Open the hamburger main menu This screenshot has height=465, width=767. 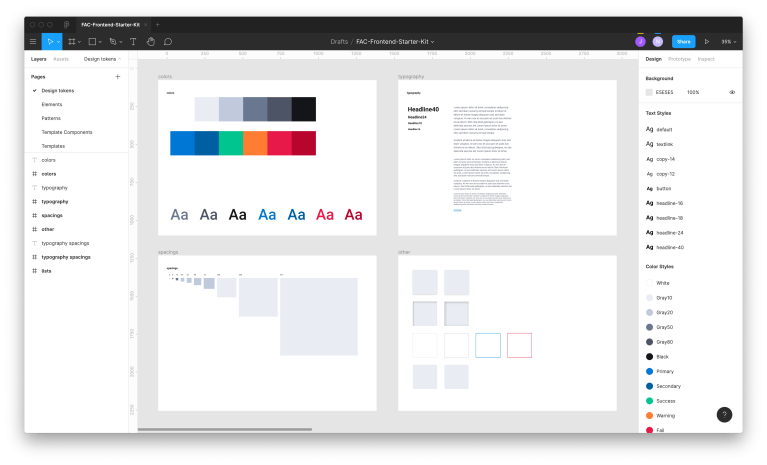[33, 42]
